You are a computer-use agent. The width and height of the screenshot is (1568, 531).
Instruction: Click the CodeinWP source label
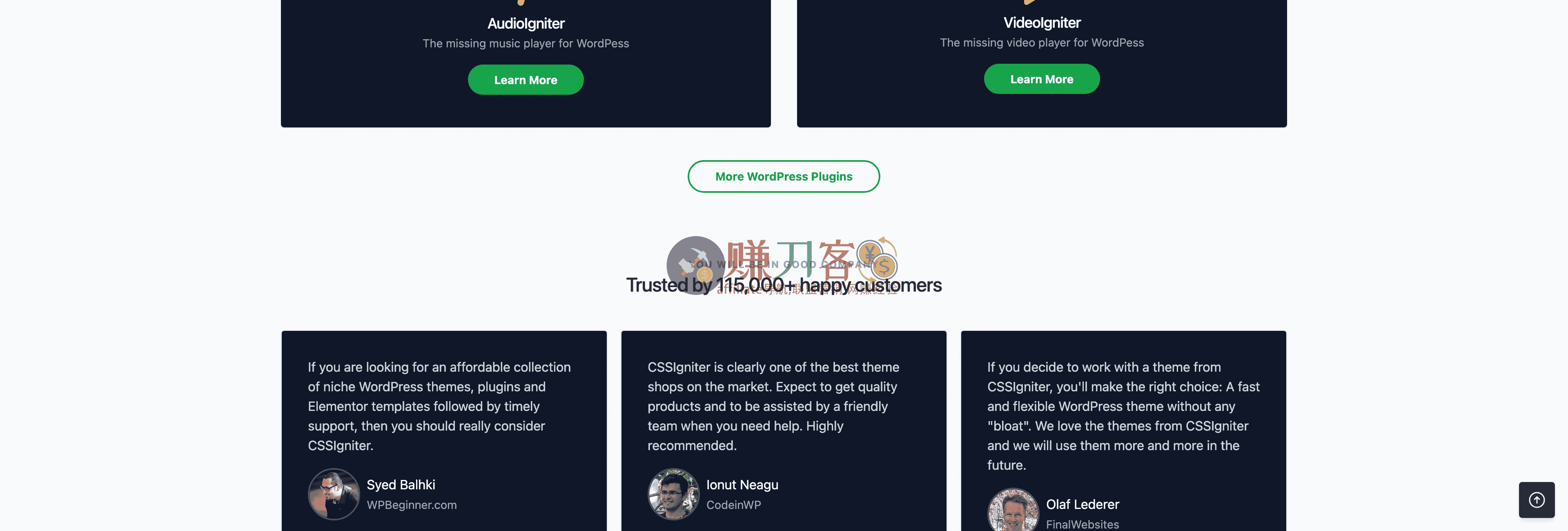(x=733, y=505)
